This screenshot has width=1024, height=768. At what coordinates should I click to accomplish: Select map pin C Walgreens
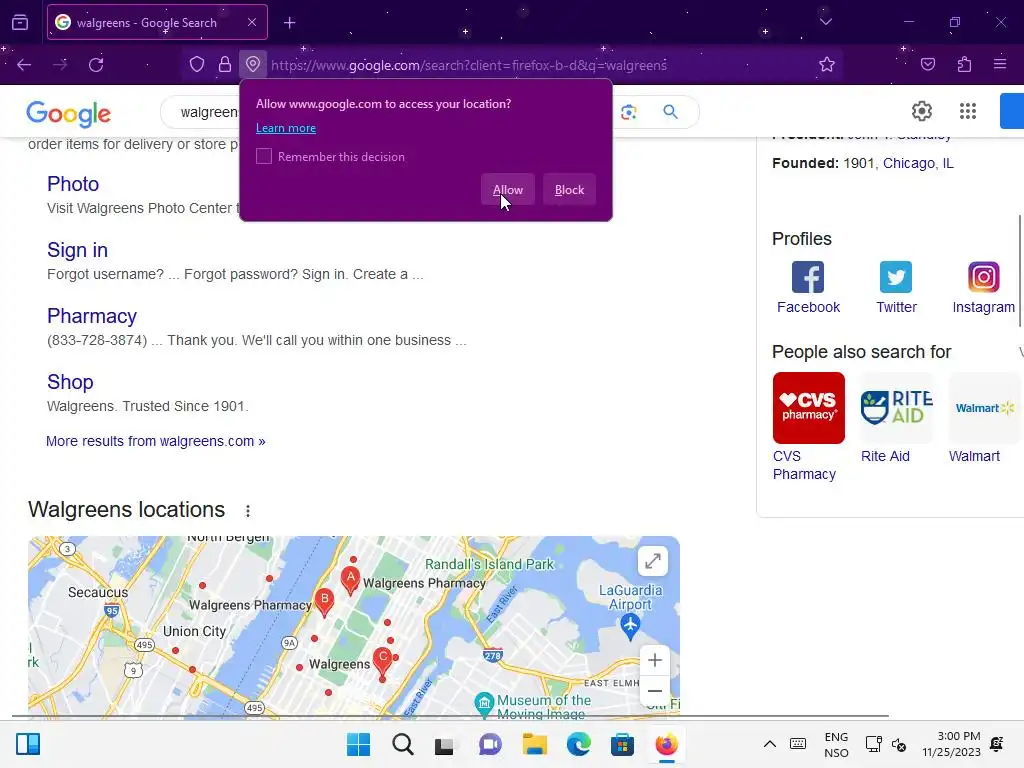[x=383, y=660]
